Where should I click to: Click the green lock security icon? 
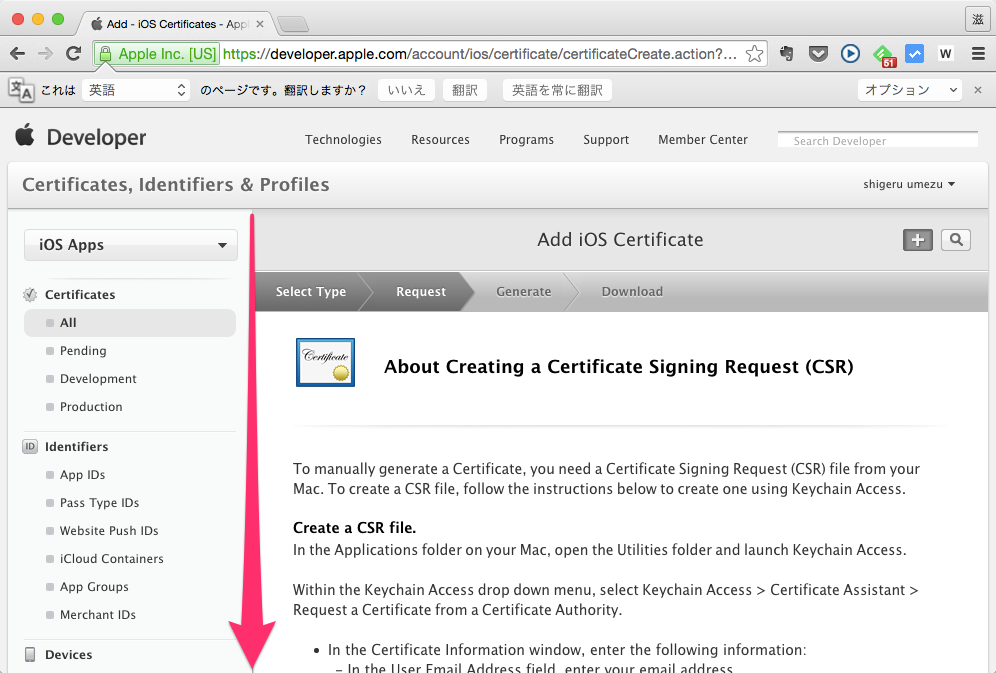coord(105,54)
